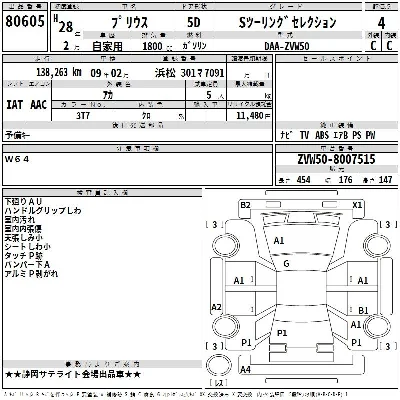The image size is (400, 400).
Task: Select registration number 浜松 301 マ 7091
Action: tap(189, 73)
